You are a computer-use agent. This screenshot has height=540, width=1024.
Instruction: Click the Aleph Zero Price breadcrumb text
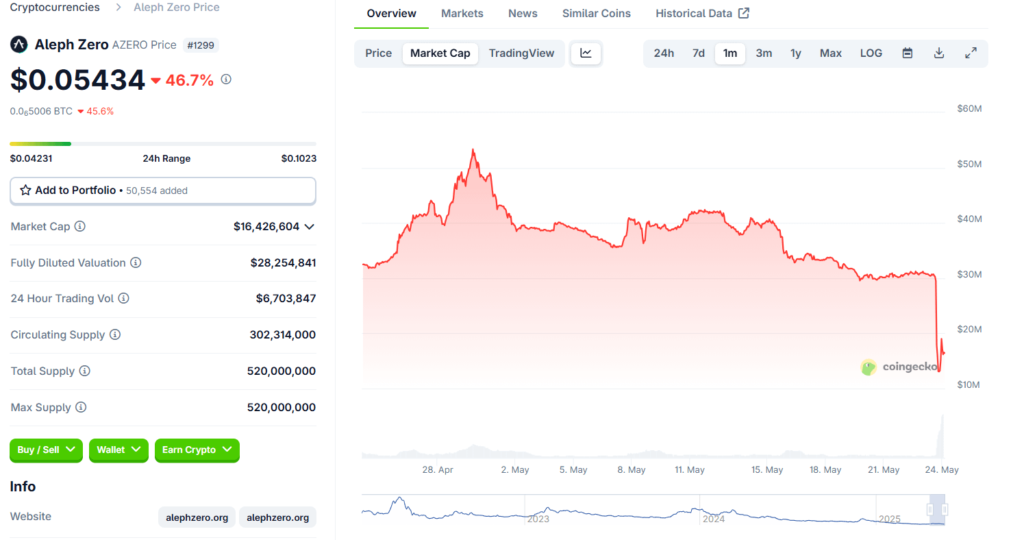[x=176, y=7]
